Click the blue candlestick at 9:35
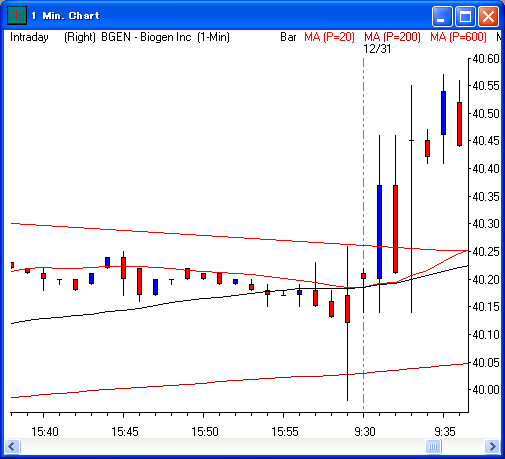This screenshot has height=459, width=505. tap(443, 113)
